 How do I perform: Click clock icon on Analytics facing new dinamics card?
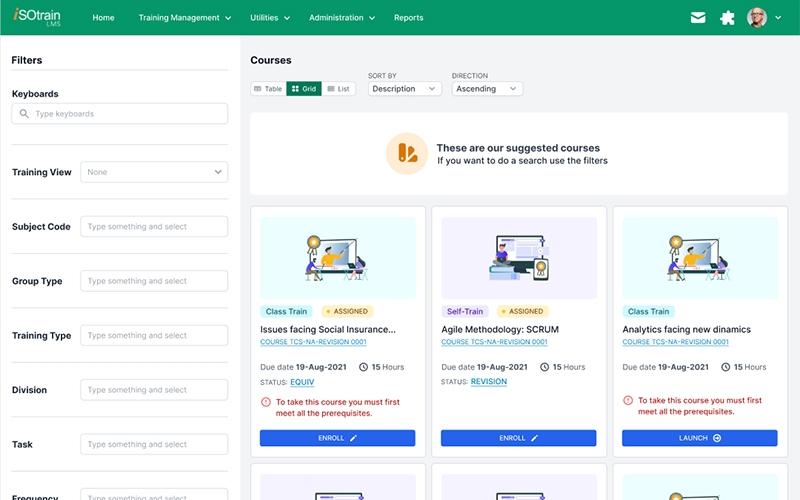pyautogui.click(x=726, y=367)
